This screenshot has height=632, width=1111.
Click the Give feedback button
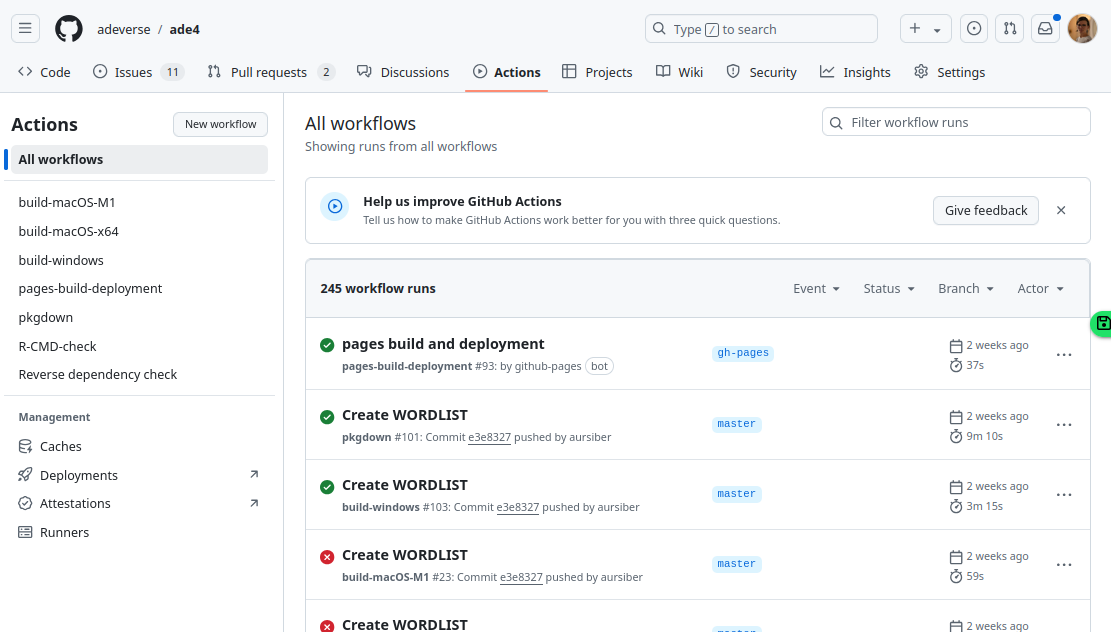[986, 210]
